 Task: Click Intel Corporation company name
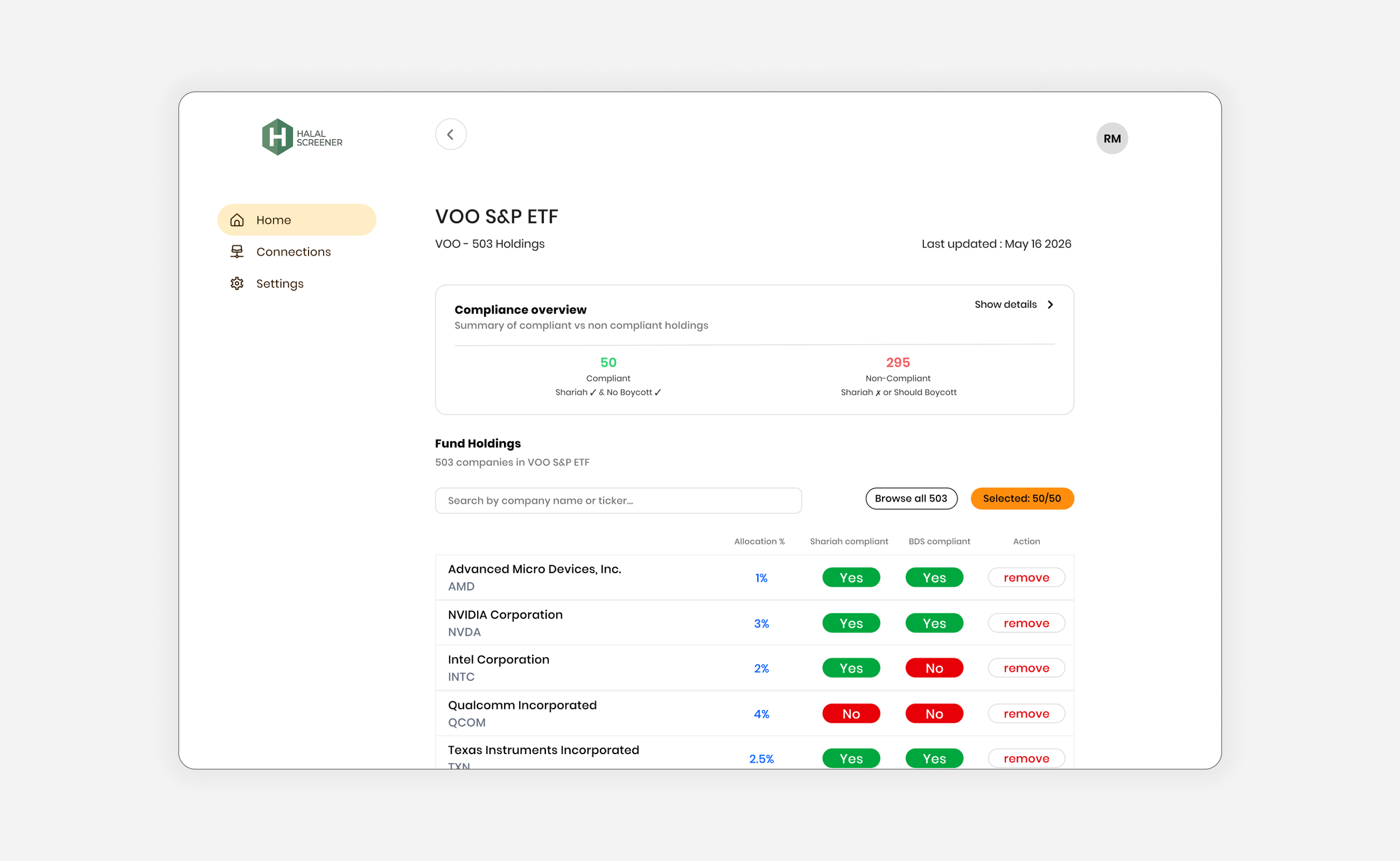(x=498, y=659)
